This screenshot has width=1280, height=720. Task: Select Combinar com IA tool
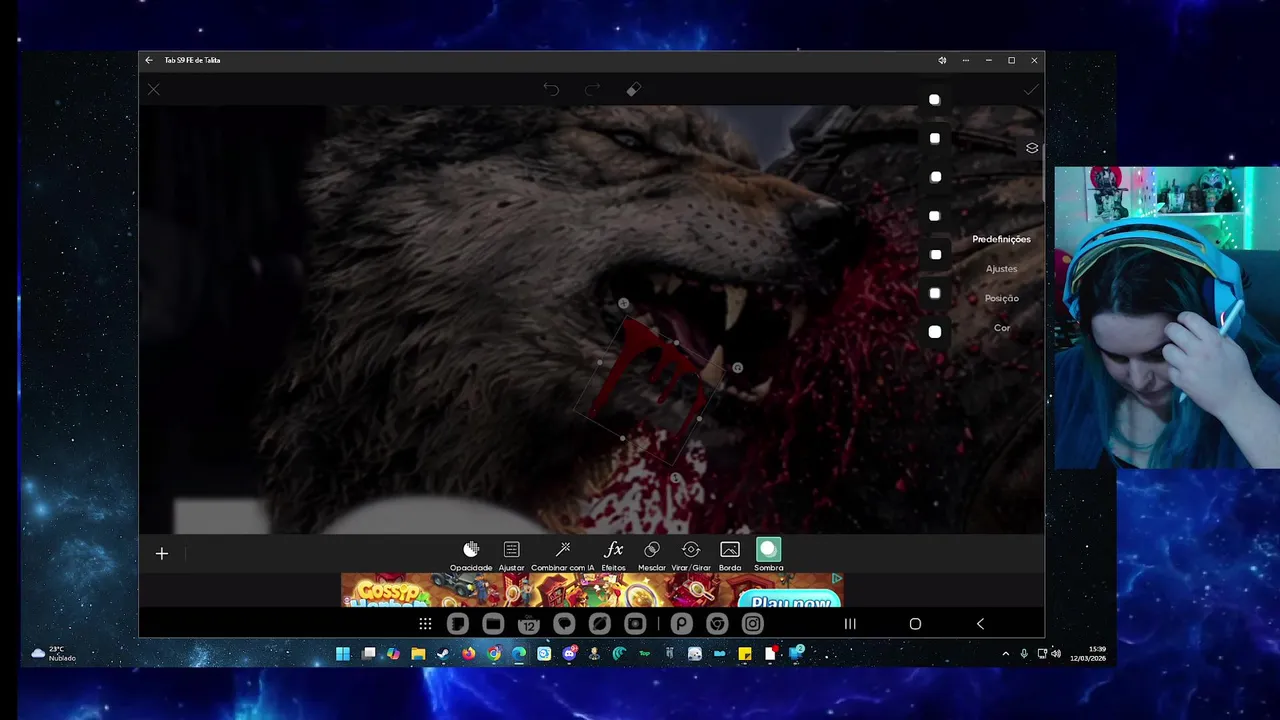(563, 556)
